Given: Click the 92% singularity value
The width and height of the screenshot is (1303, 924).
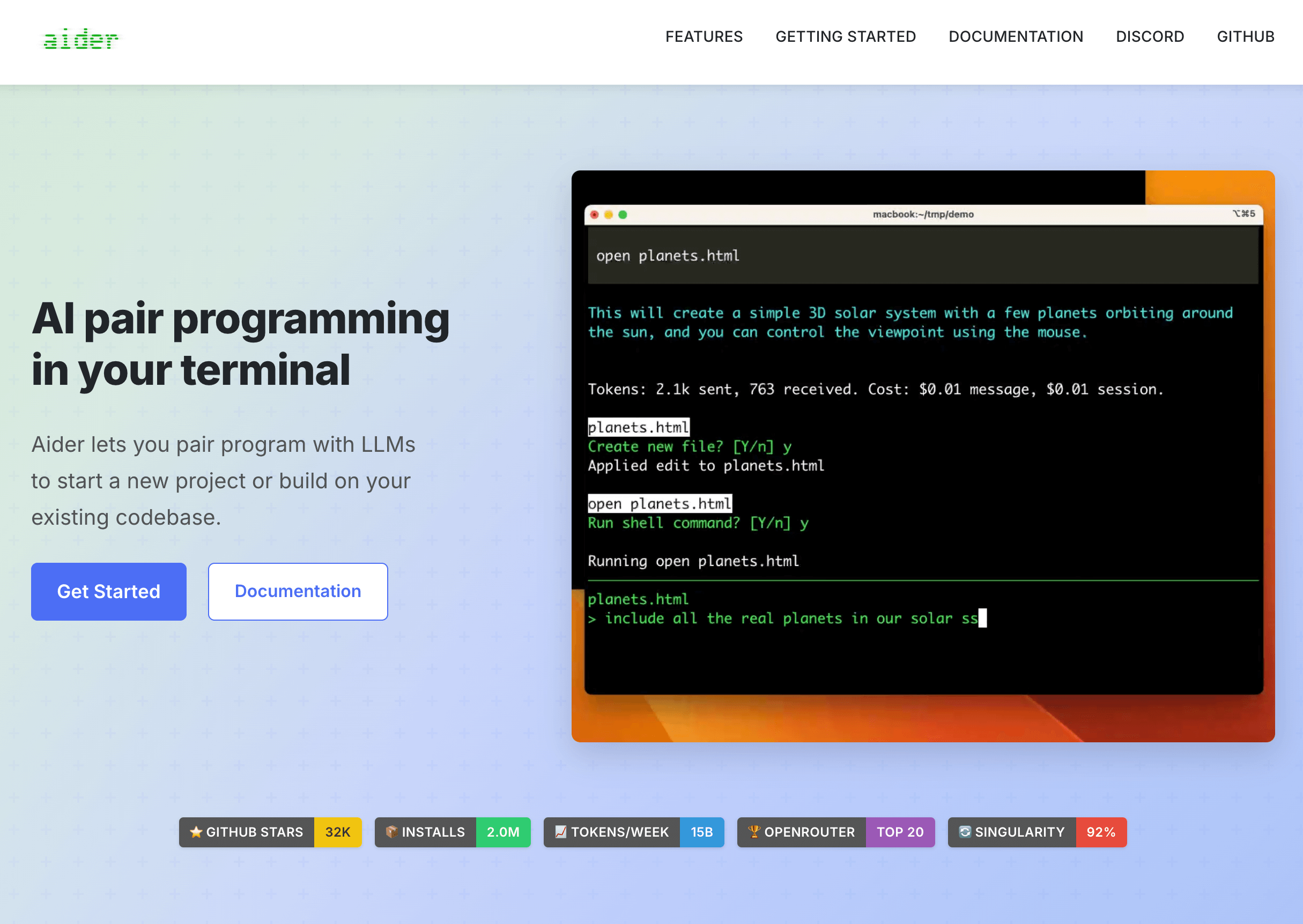Looking at the screenshot, I should (1101, 832).
